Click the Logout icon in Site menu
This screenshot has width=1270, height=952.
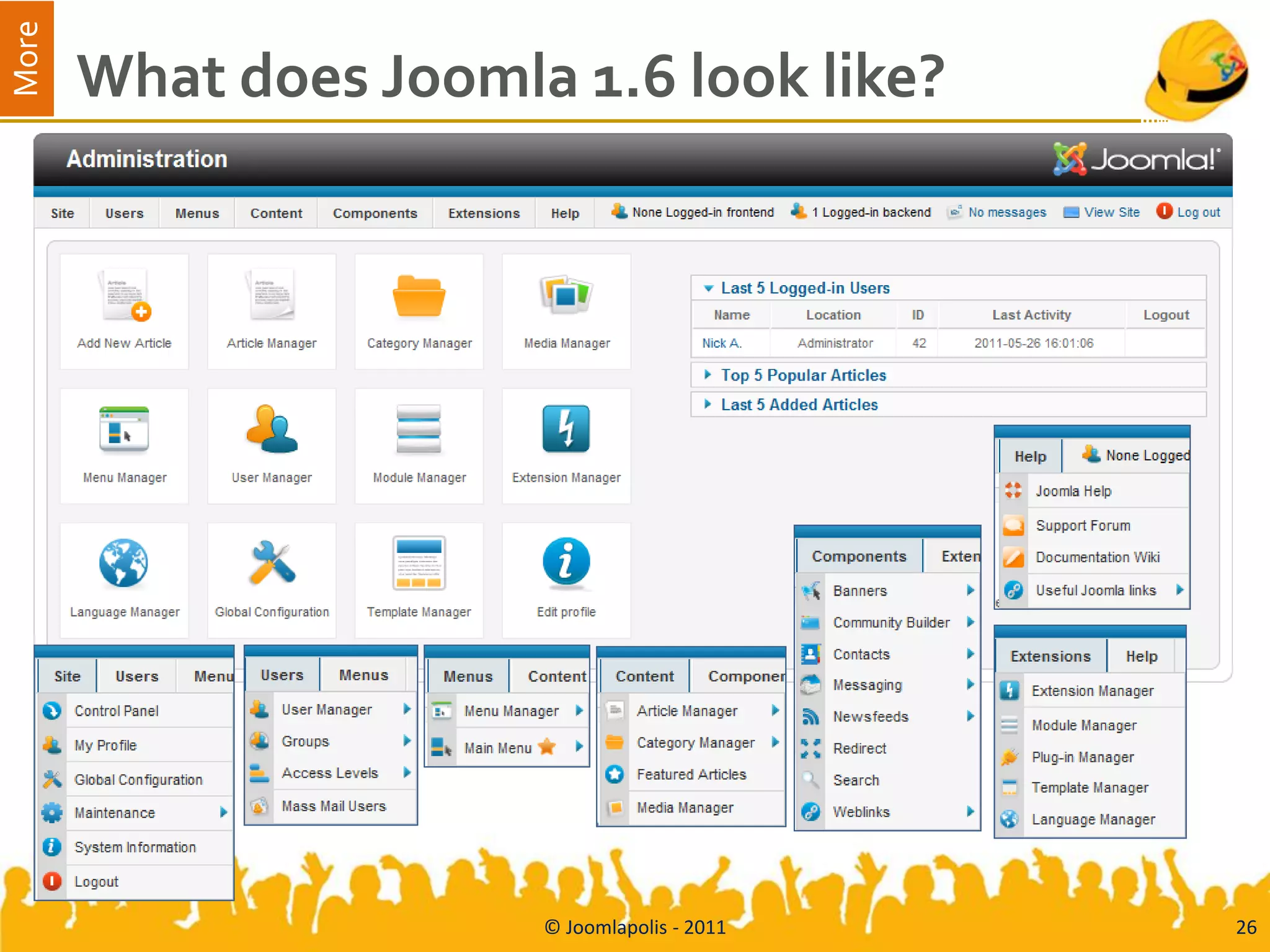(x=52, y=881)
